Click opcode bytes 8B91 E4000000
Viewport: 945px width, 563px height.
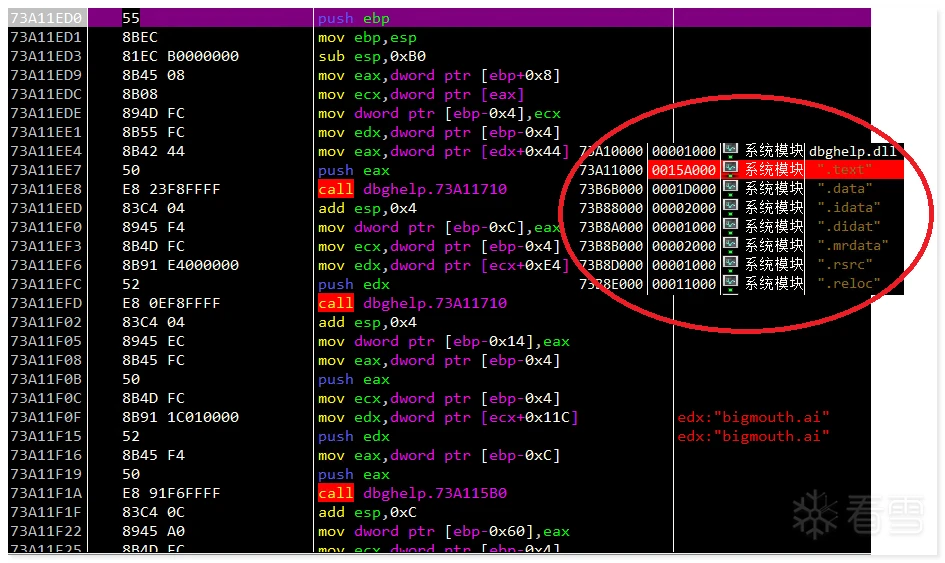pyautogui.click(x=180, y=265)
